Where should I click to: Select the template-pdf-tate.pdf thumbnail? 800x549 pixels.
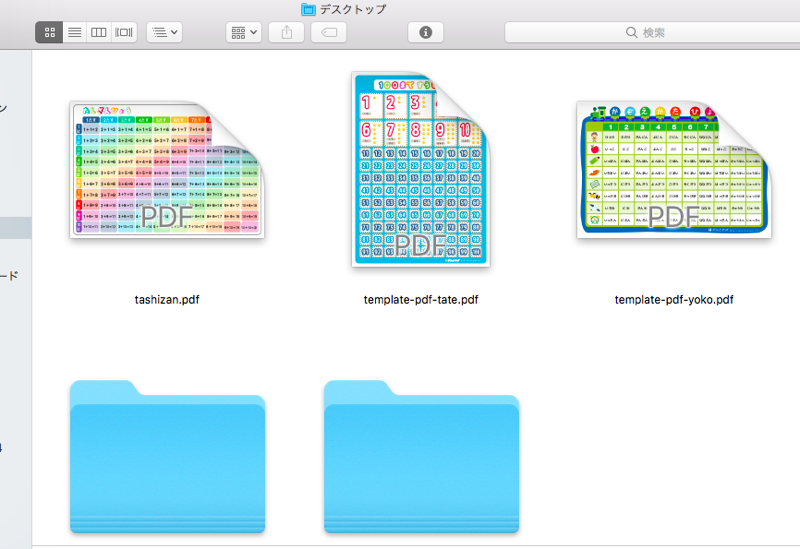(421, 169)
